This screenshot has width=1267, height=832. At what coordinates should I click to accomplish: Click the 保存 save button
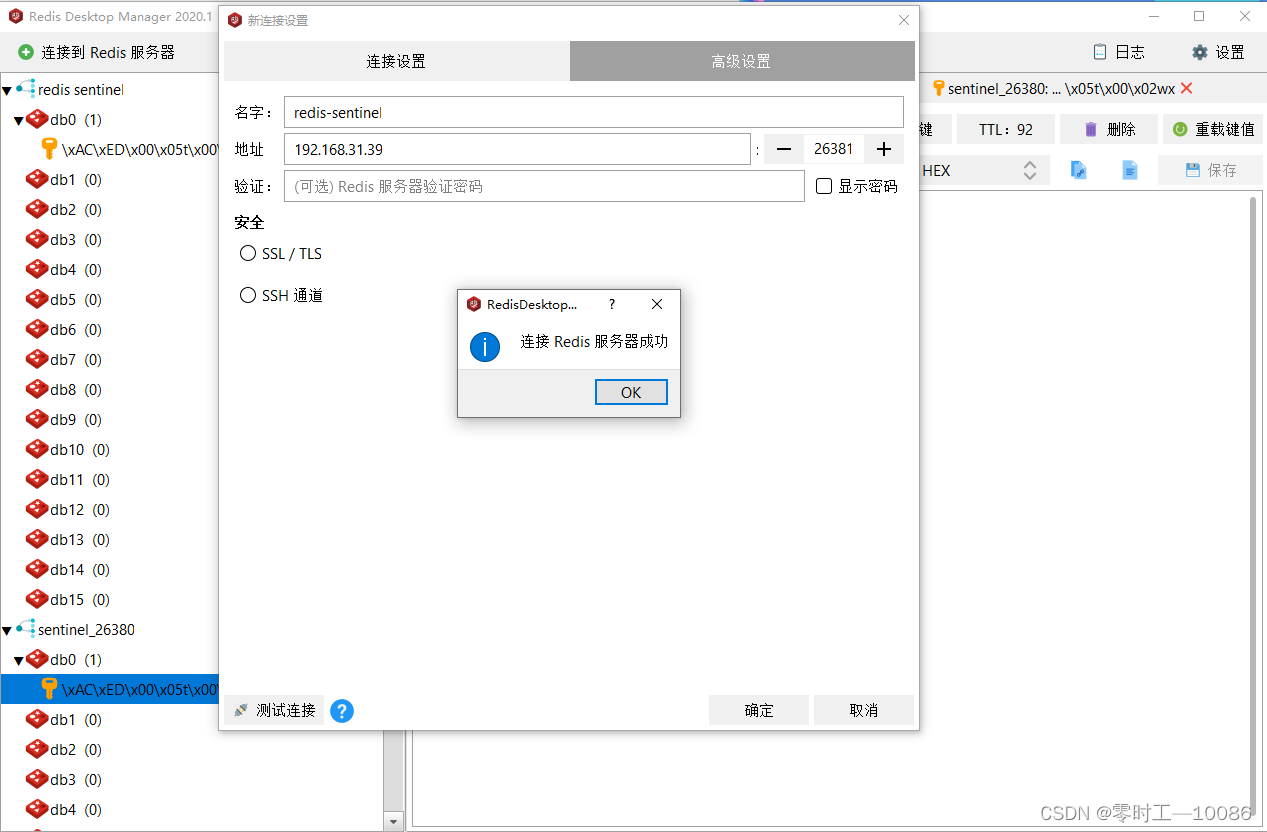click(1210, 170)
